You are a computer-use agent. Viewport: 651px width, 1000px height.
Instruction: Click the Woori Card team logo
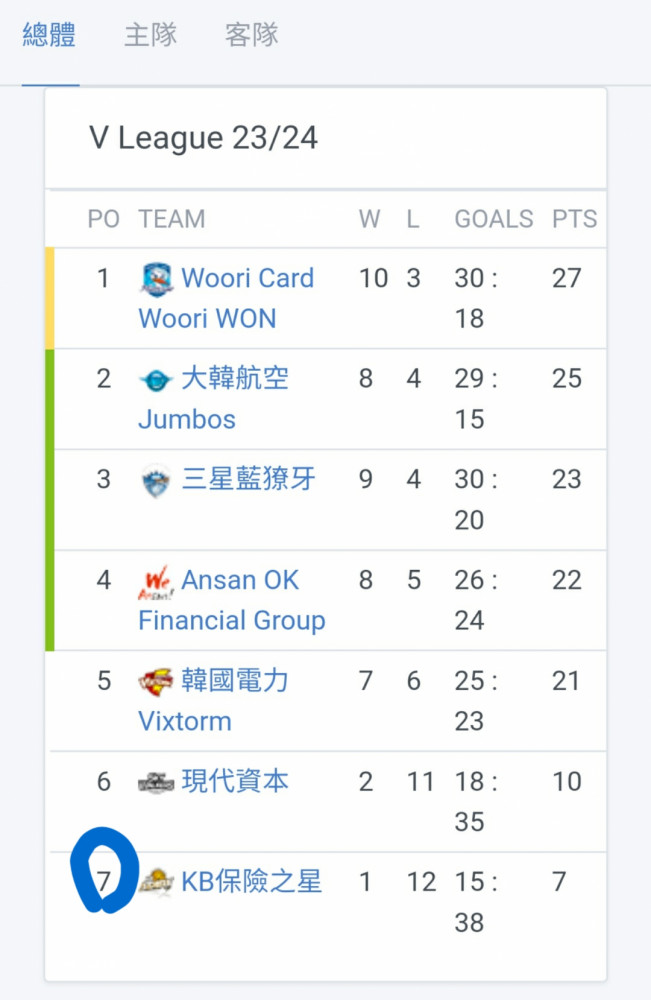tap(156, 279)
